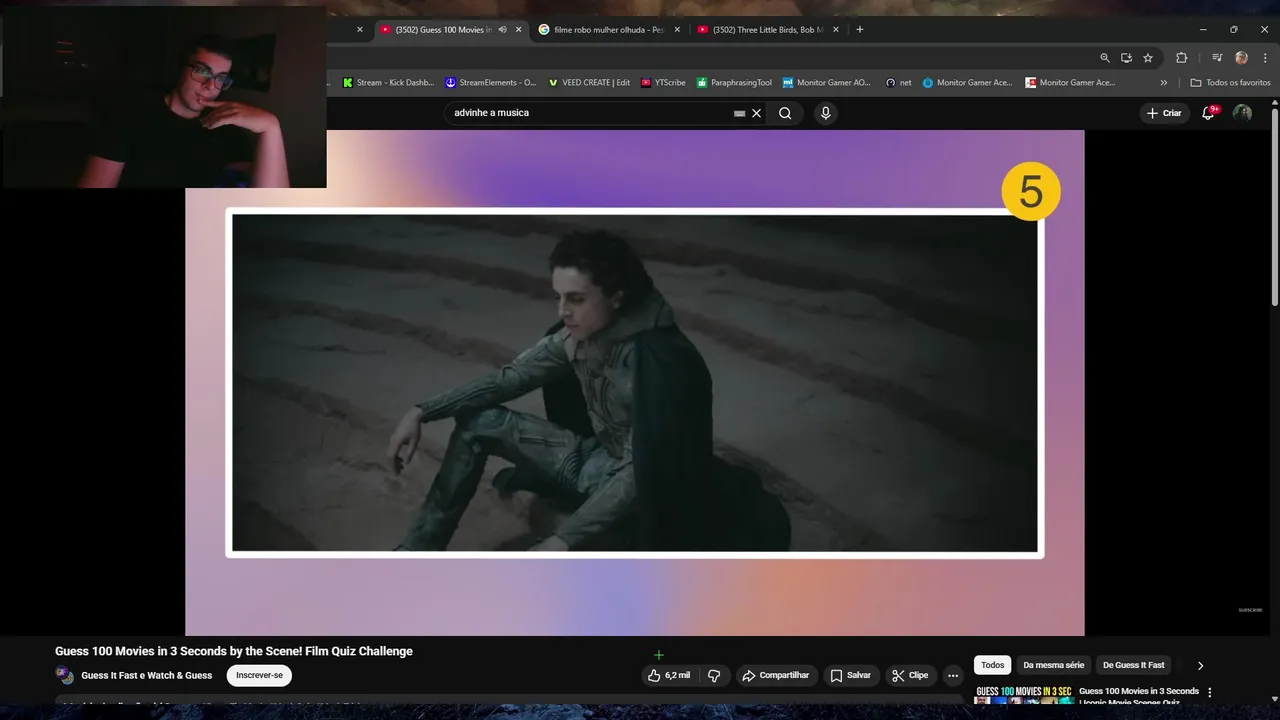Show more filter chips with right arrow
Image resolution: width=1280 pixels, height=720 pixels.
coord(1200,665)
